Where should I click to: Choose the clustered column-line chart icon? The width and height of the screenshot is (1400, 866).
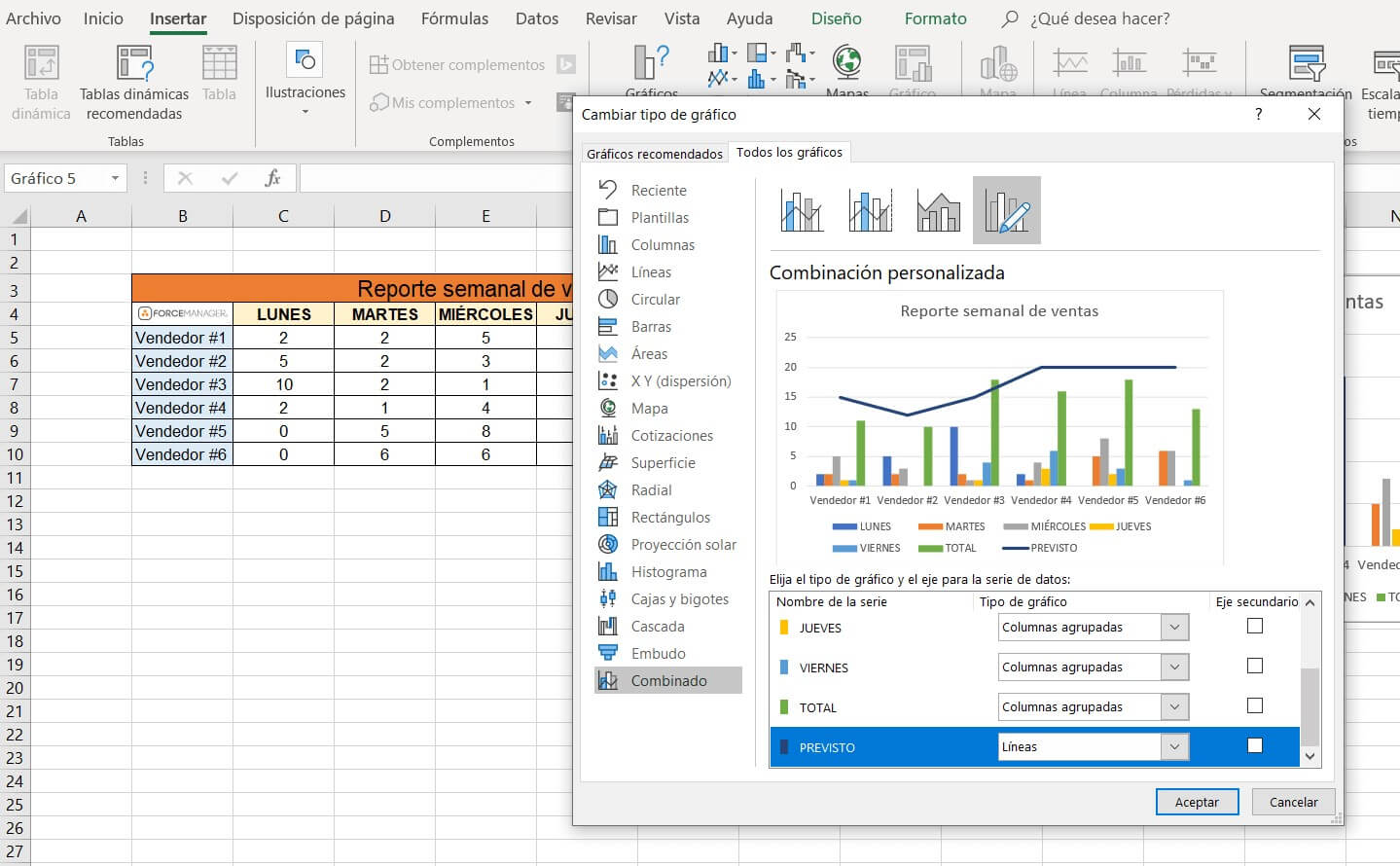pyautogui.click(x=802, y=210)
